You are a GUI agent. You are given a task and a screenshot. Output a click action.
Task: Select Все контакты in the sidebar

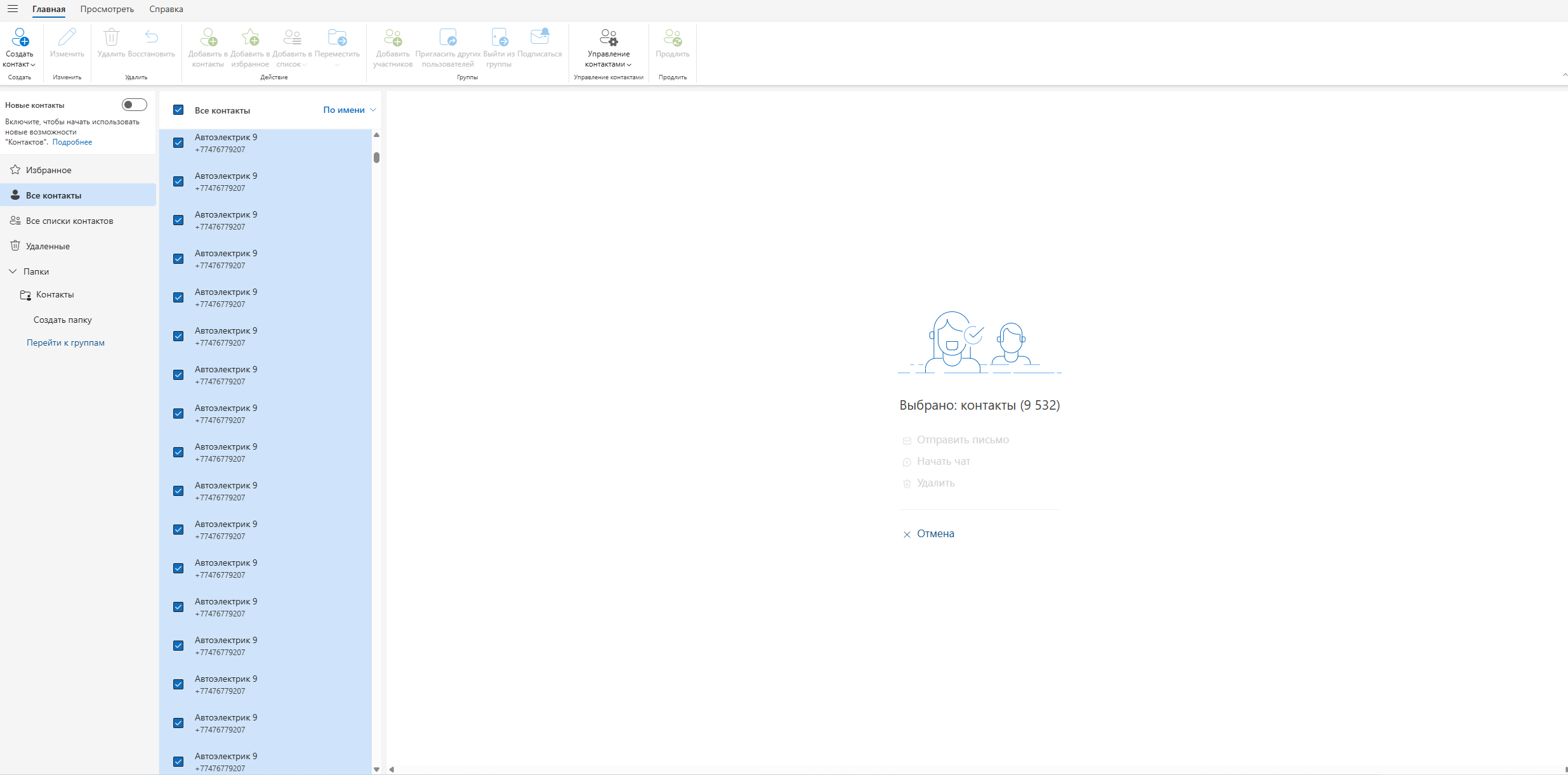pyautogui.click(x=78, y=195)
